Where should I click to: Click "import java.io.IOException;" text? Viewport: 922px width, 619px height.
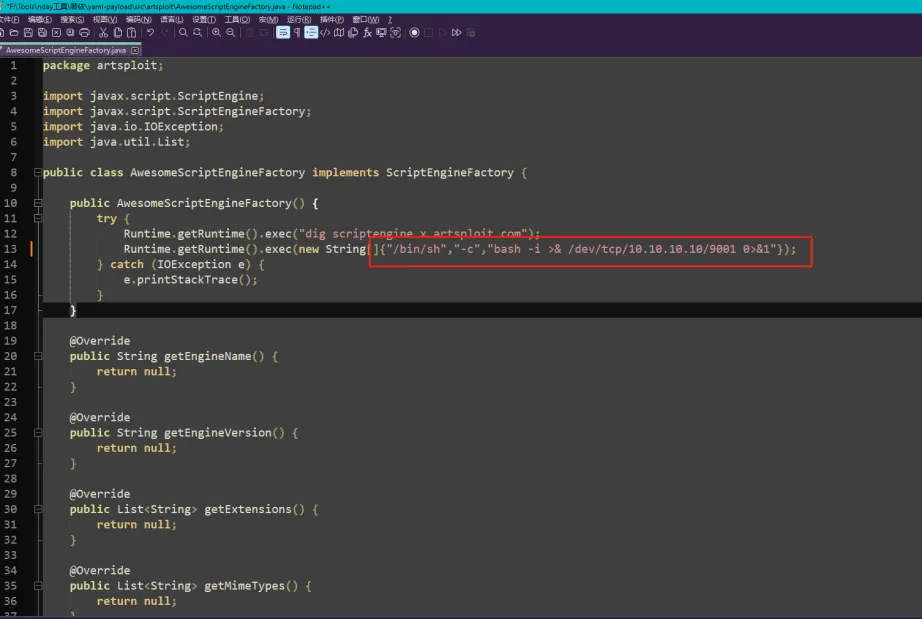point(133,126)
